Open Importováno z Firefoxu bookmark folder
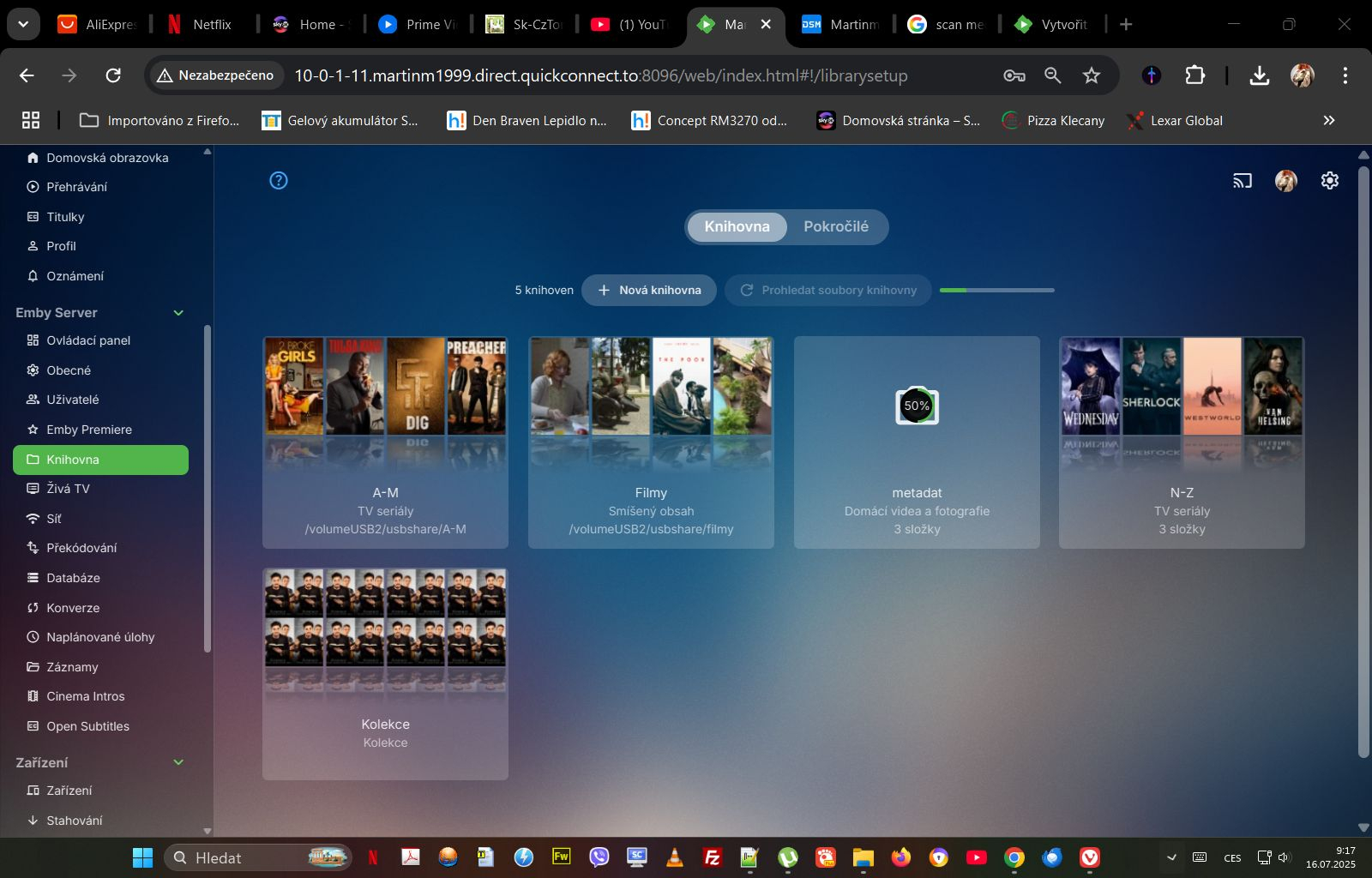Image resolution: width=1372 pixels, height=878 pixels. click(159, 121)
